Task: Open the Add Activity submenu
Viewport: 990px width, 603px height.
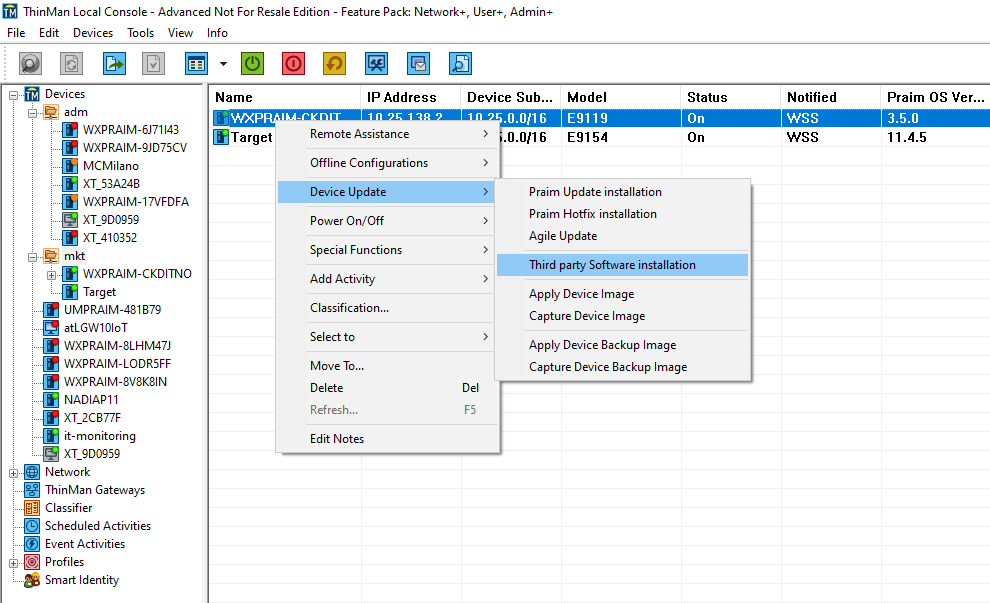Action: (388, 279)
